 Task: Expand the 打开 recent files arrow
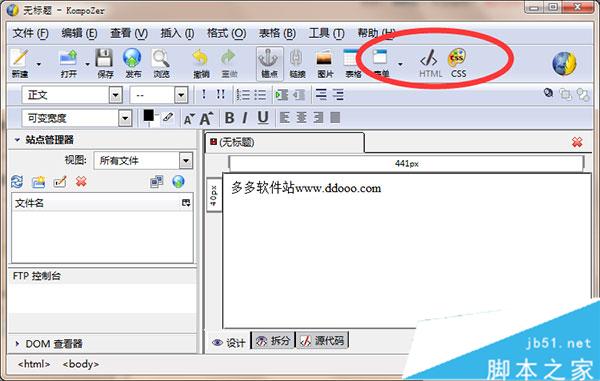88,64
